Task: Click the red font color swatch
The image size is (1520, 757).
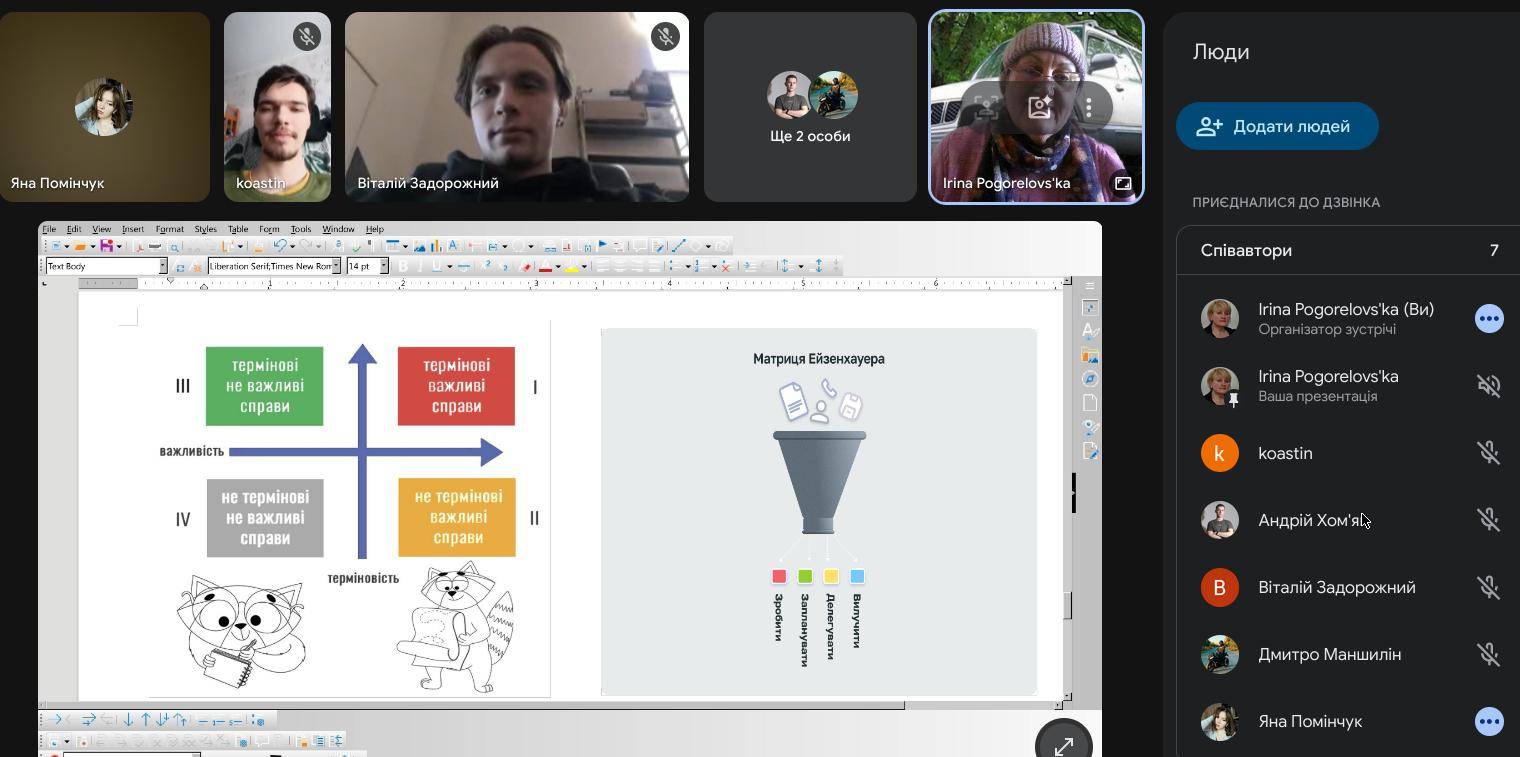Action: 545,267
